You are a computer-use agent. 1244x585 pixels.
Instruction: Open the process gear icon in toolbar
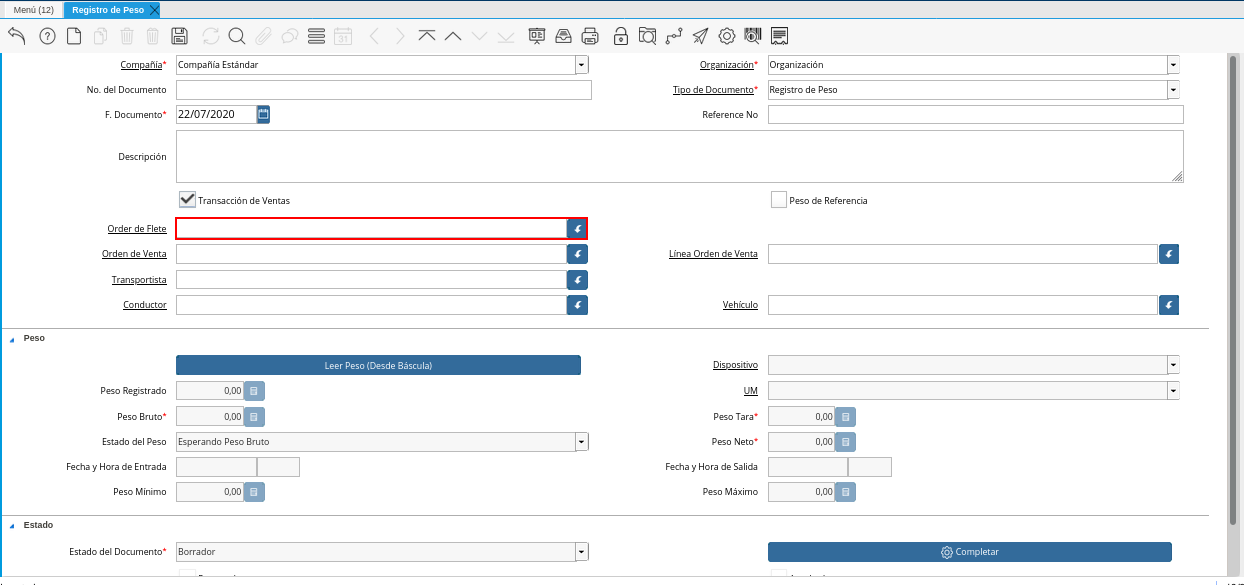727,36
